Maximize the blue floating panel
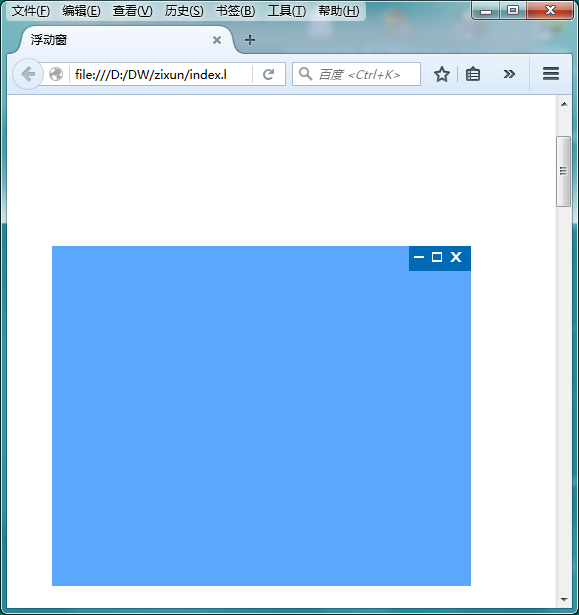Viewport: 579px width, 615px height. [x=437, y=257]
